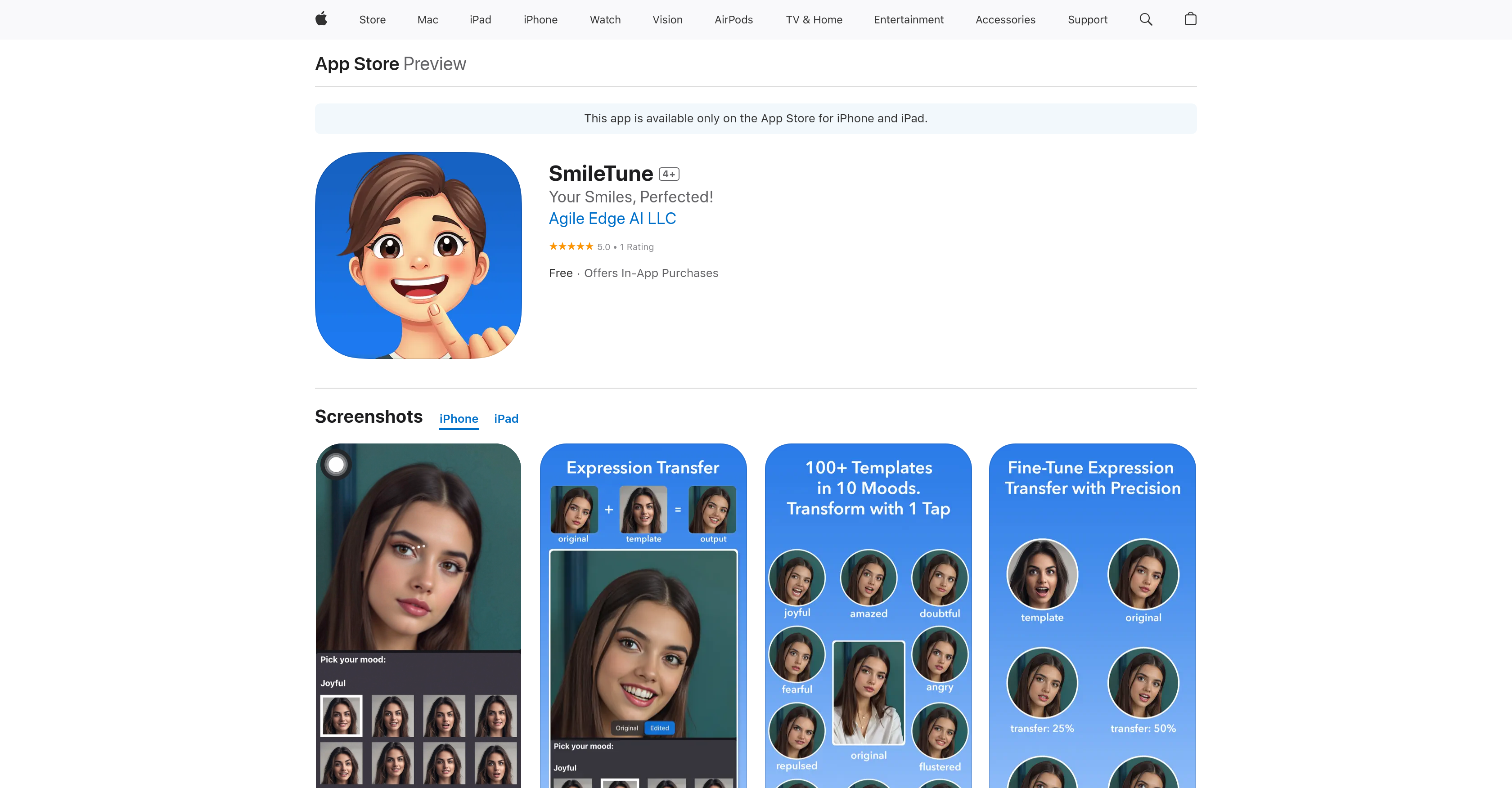The width and height of the screenshot is (1512, 788).
Task: Select the iPhone screenshots tab
Action: (x=459, y=418)
